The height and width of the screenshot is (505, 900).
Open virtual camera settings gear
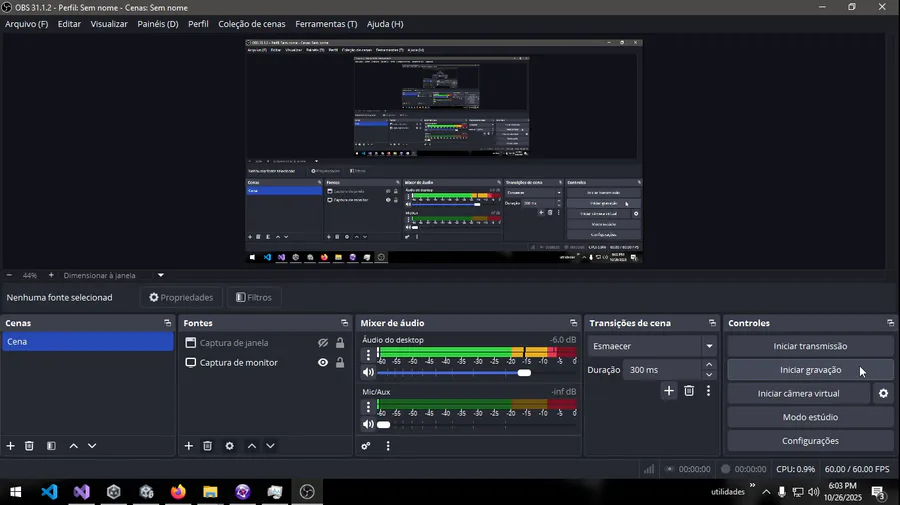pyautogui.click(x=883, y=394)
